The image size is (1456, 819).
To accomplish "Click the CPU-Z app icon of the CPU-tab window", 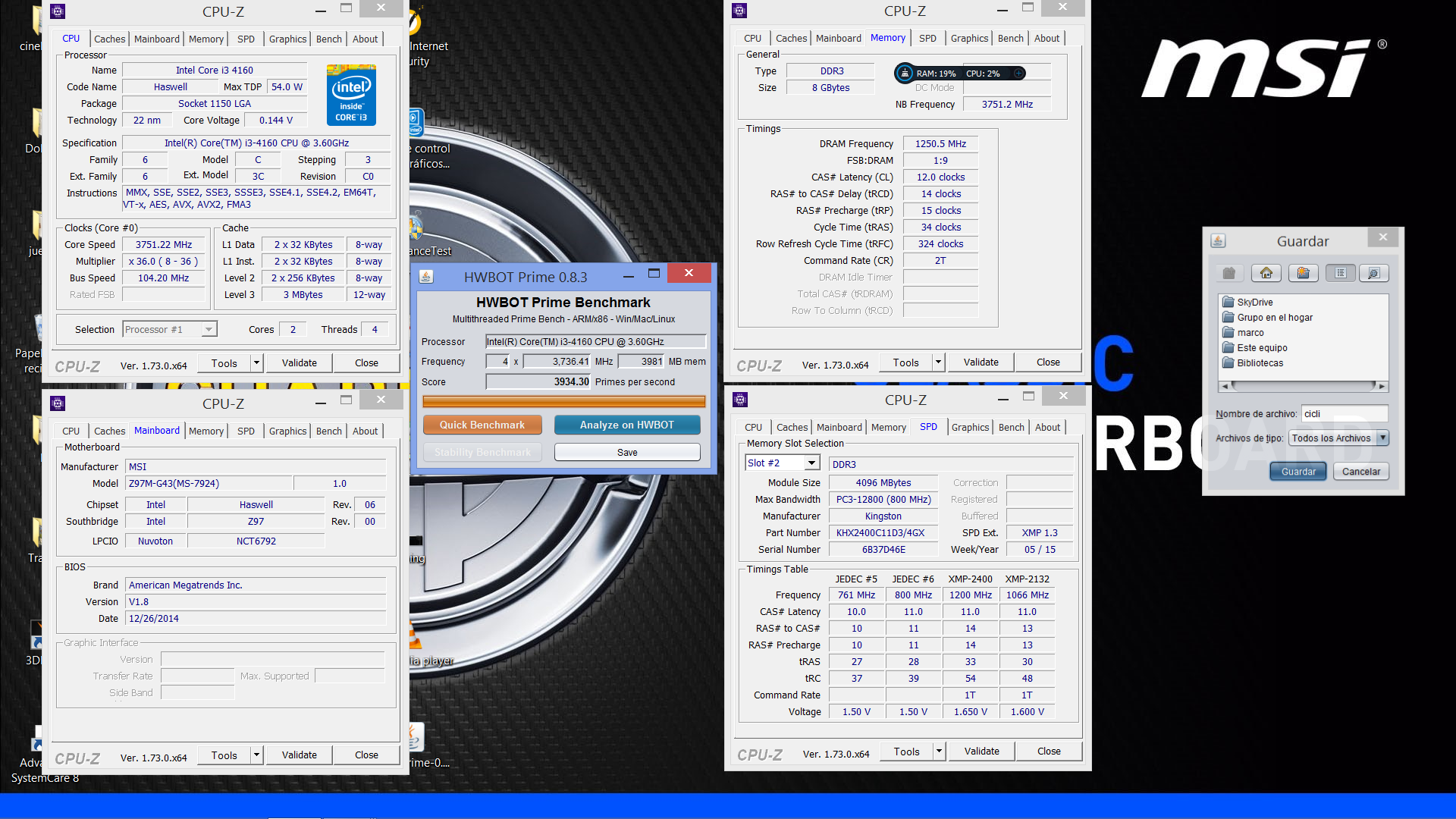I will [58, 11].
